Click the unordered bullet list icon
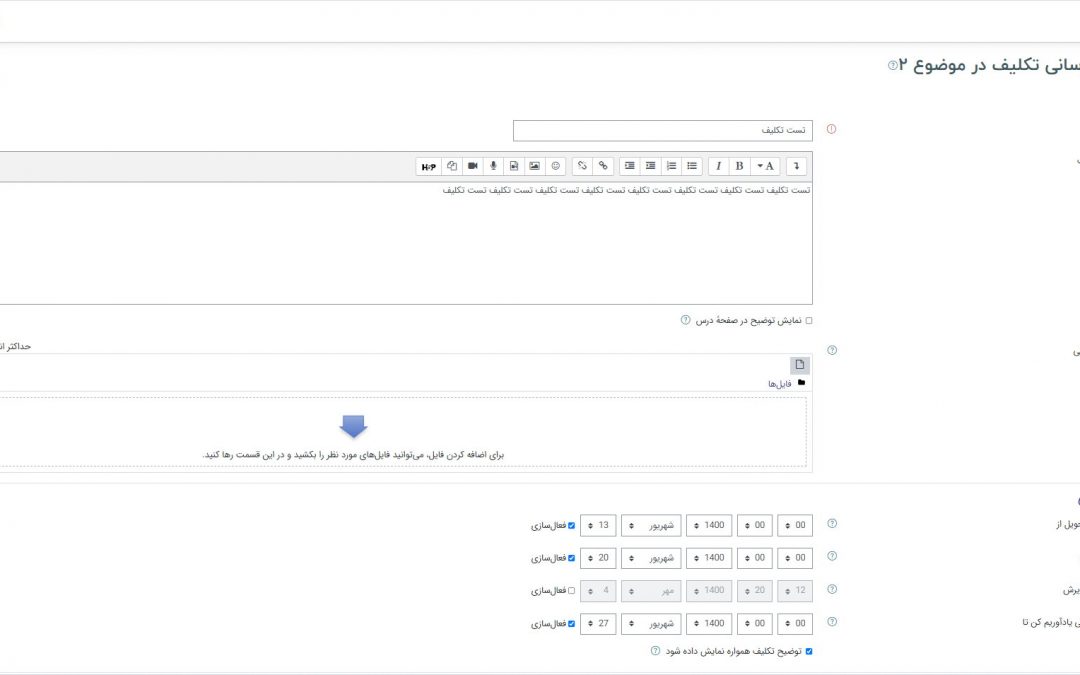This screenshot has height=675, width=1080. tap(692, 166)
